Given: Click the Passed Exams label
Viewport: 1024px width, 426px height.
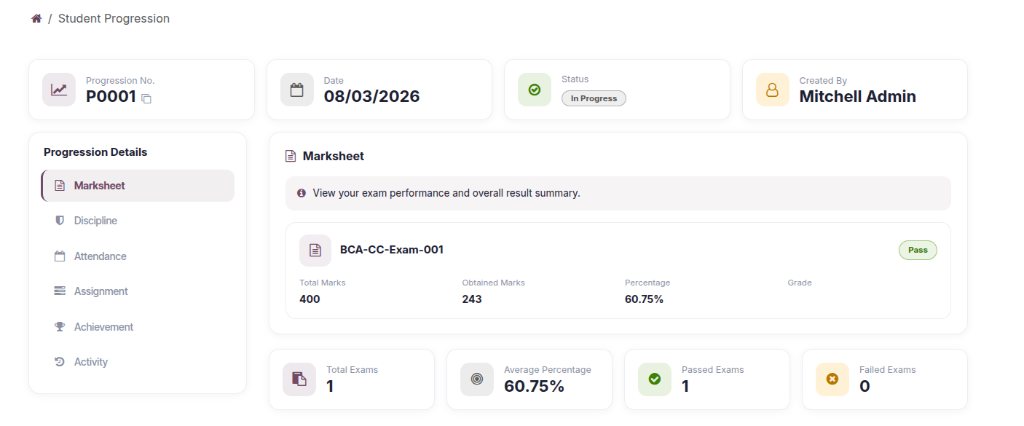Looking at the screenshot, I should pyautogui.click(x=712, y=370).
